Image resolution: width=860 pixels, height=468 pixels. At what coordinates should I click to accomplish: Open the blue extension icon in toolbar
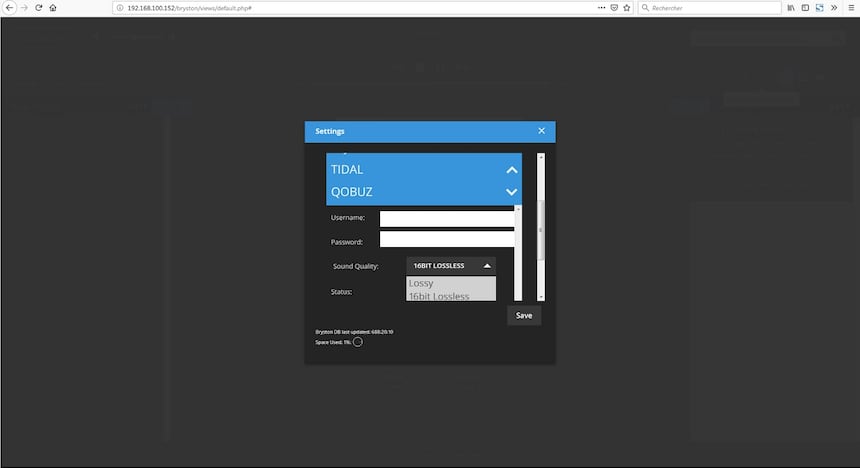pos(819,8)
